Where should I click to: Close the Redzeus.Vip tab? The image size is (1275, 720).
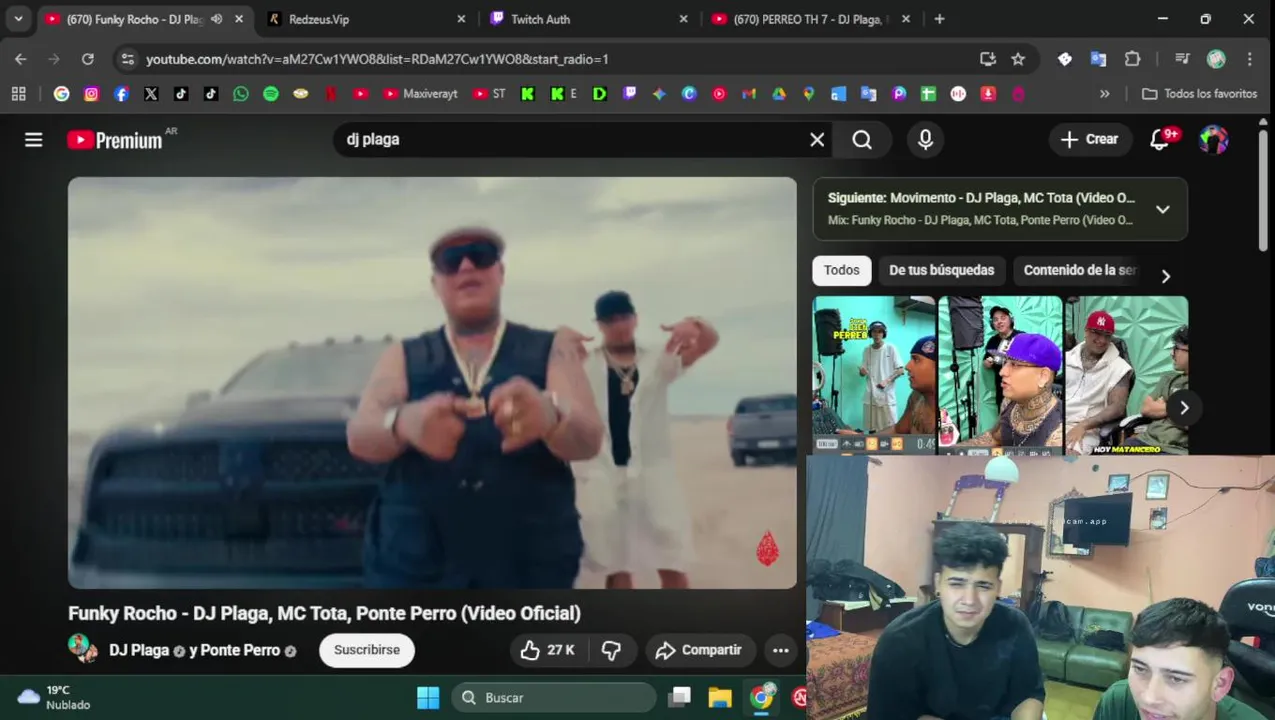click(461, 19)
